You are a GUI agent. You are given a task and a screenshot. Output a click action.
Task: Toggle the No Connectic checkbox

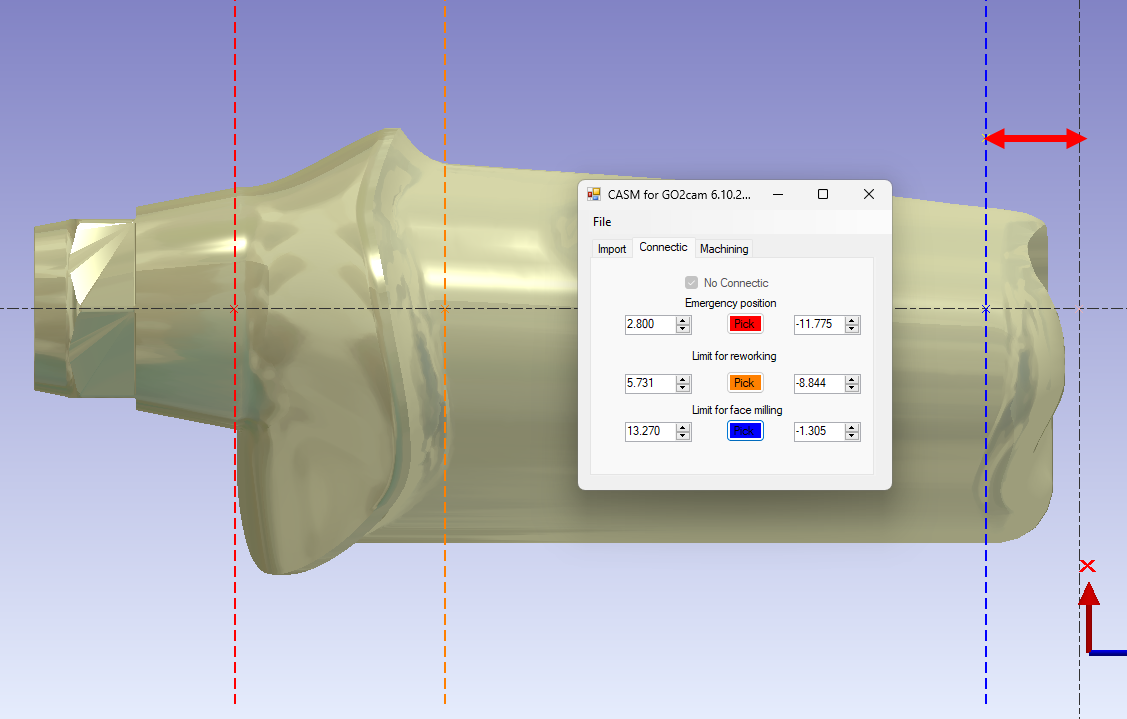click(691, 283)
